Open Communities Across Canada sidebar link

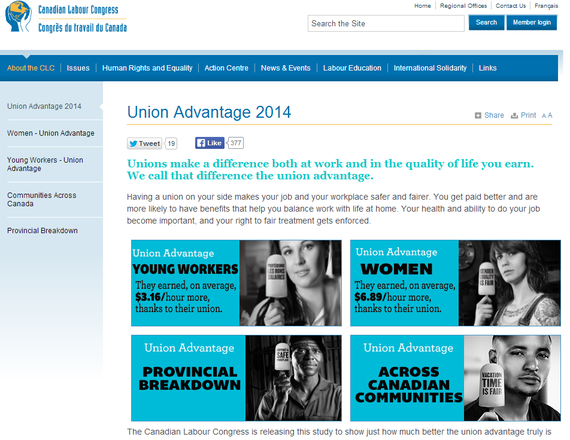click(41, 199)
